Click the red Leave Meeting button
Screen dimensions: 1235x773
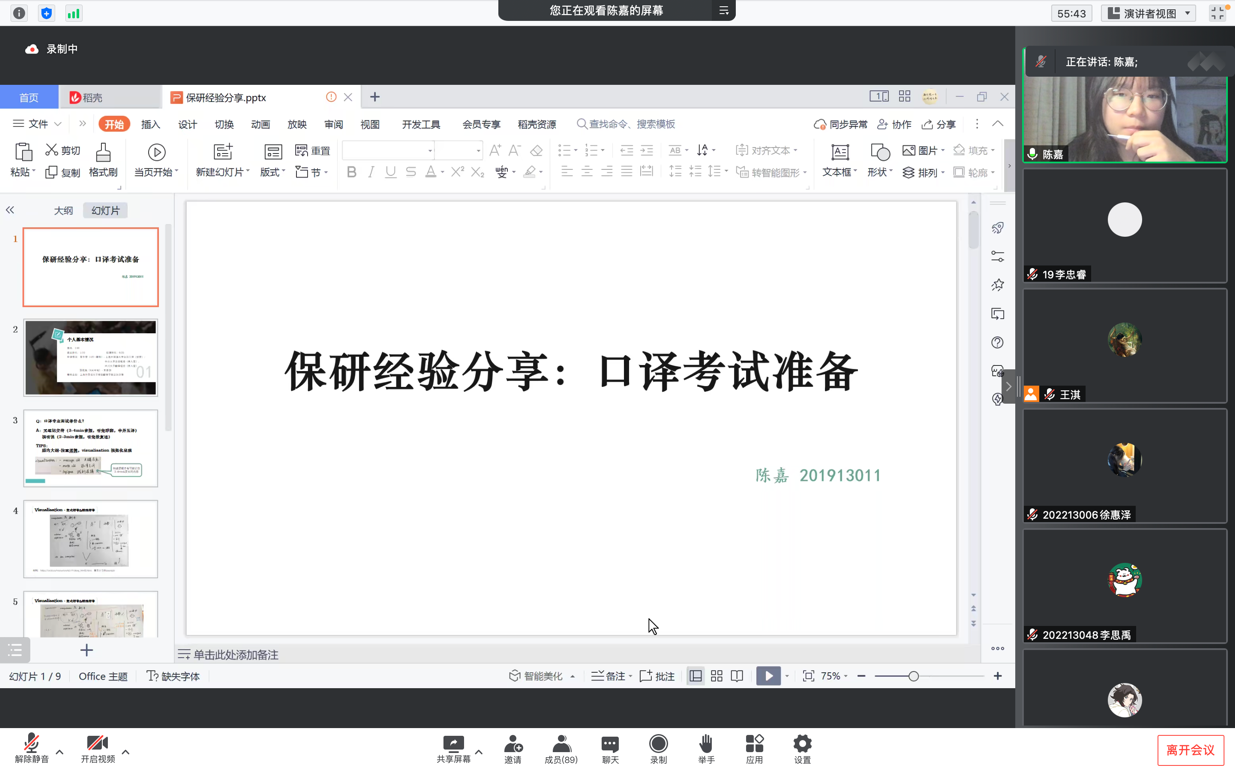pos(1190,750)
